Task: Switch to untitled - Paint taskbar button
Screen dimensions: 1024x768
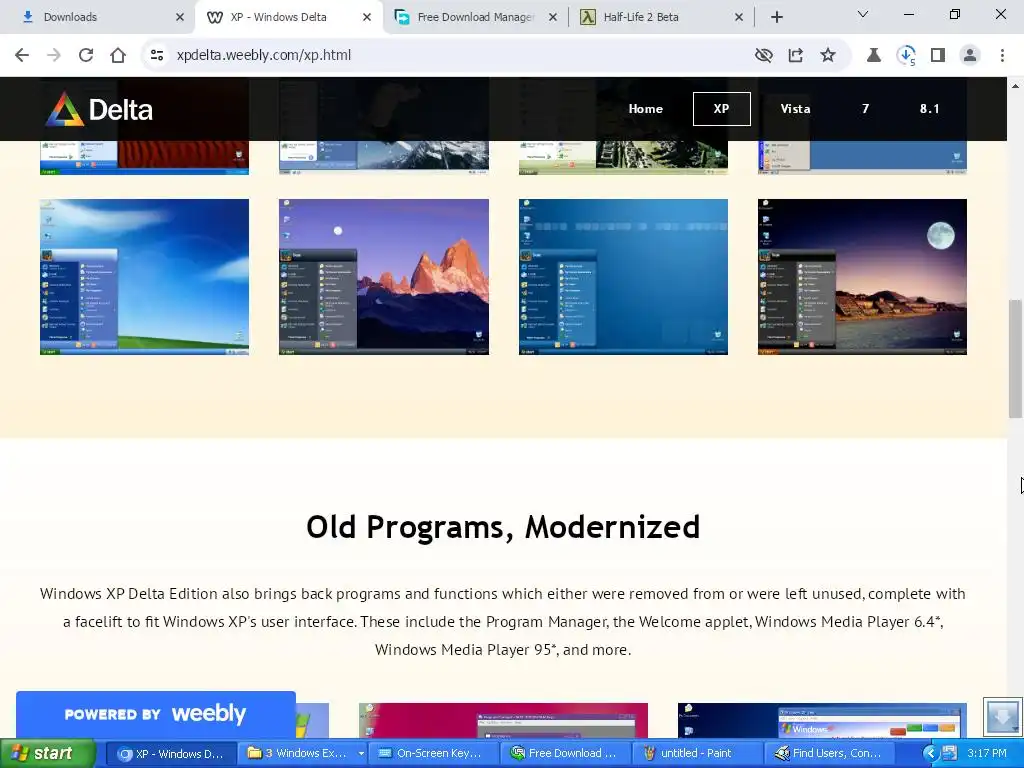Action: point(696,754)
